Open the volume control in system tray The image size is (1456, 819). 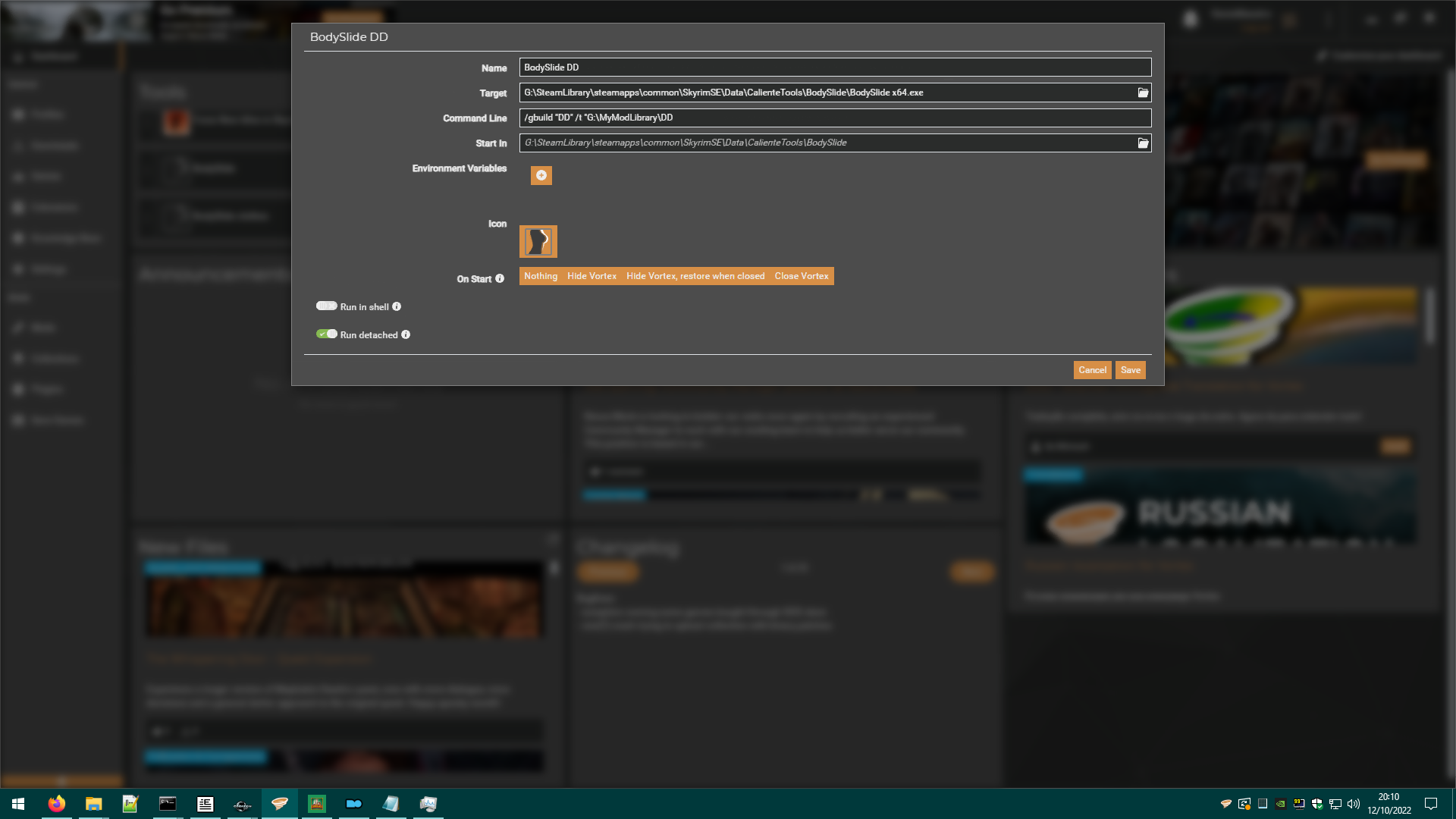tap(1354, 804)
